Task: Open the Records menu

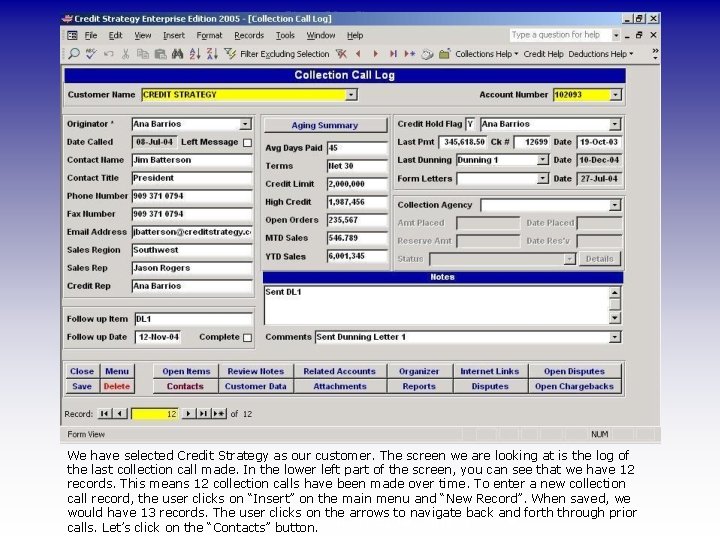Action: (249, 35)
